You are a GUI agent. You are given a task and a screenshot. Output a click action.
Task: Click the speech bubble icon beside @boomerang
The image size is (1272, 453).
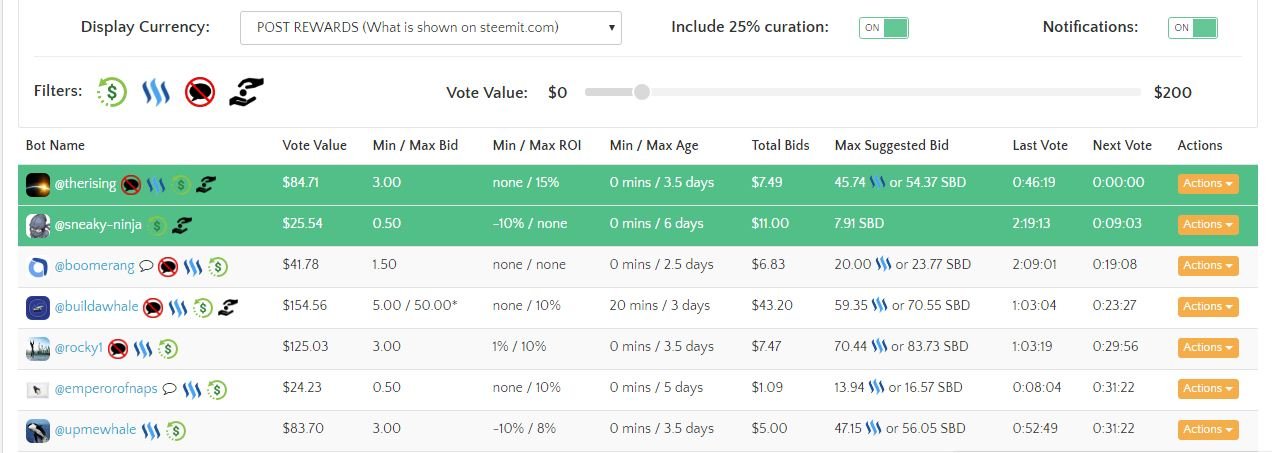146,266
